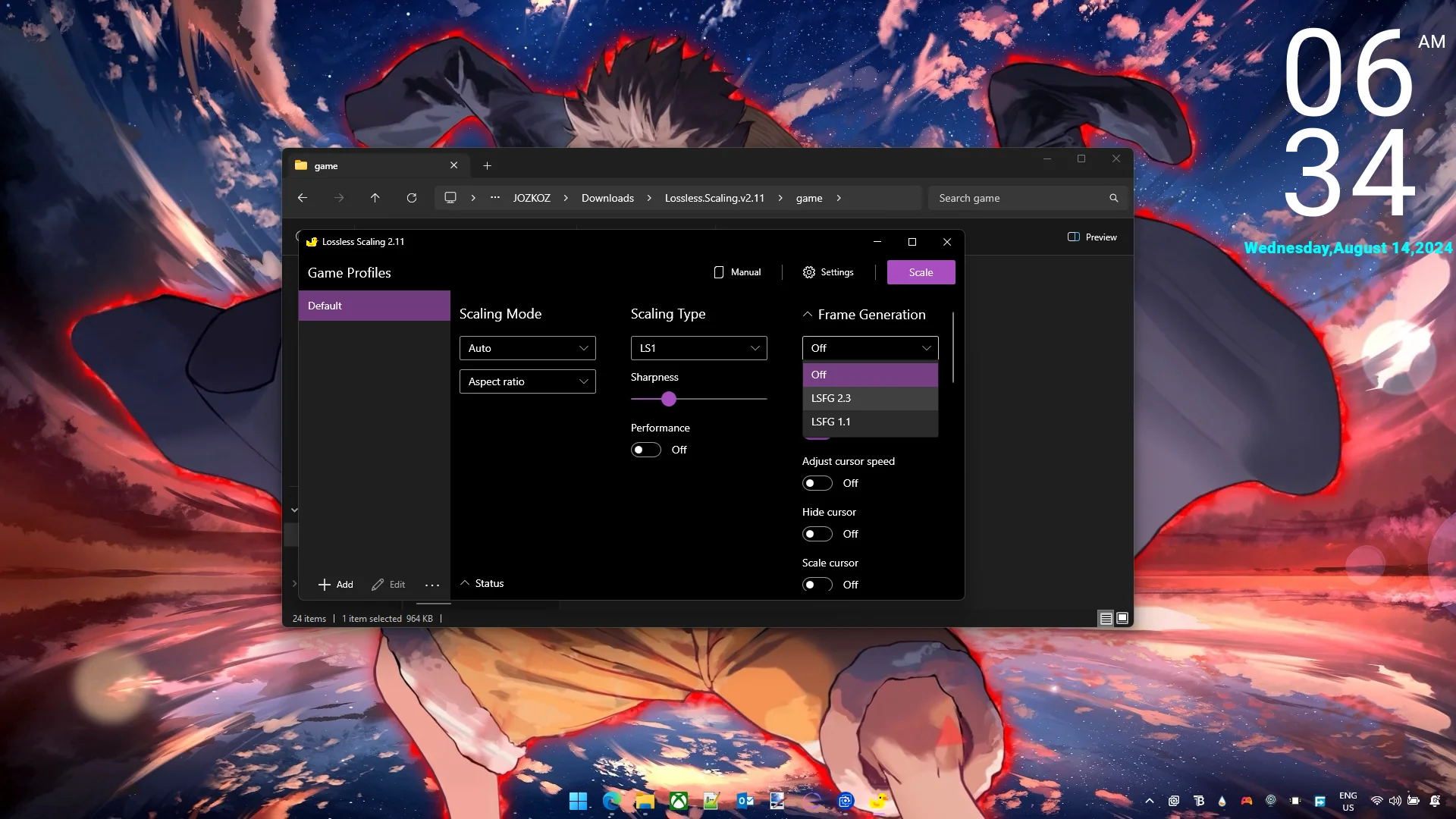Click ENG US language indicator

click(1348, 802)
